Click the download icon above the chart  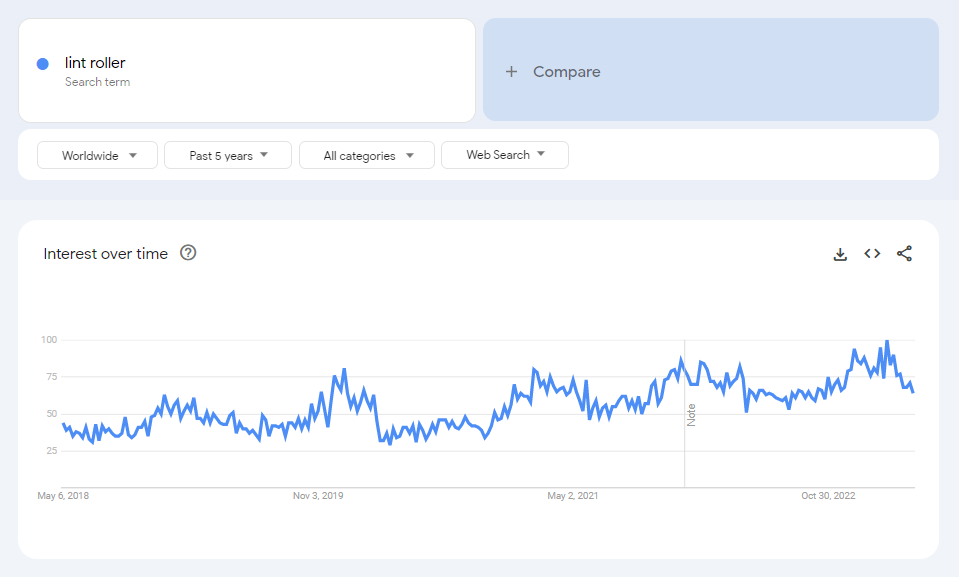[x=840, y=253]
